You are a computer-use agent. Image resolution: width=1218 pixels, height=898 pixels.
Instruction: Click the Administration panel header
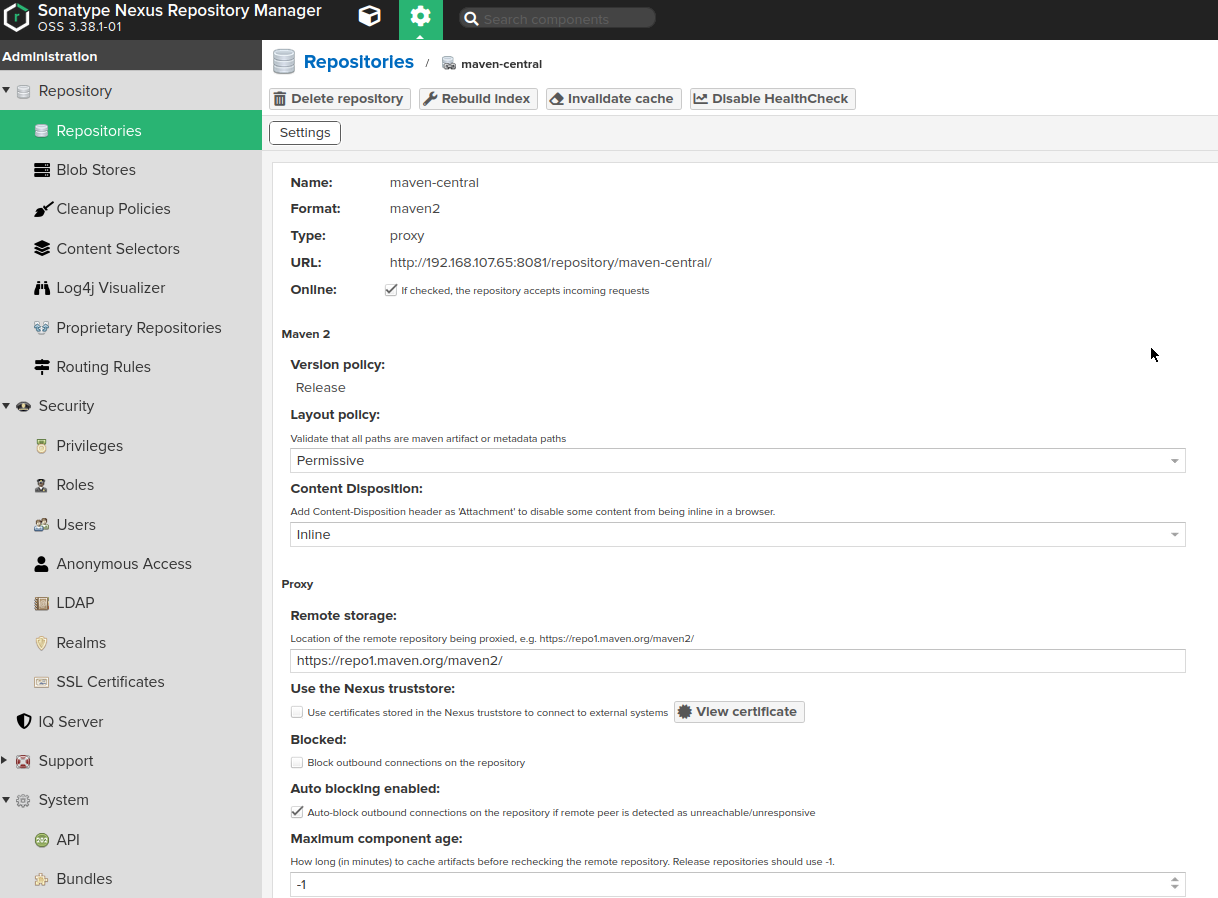click(x=130, y=56)
